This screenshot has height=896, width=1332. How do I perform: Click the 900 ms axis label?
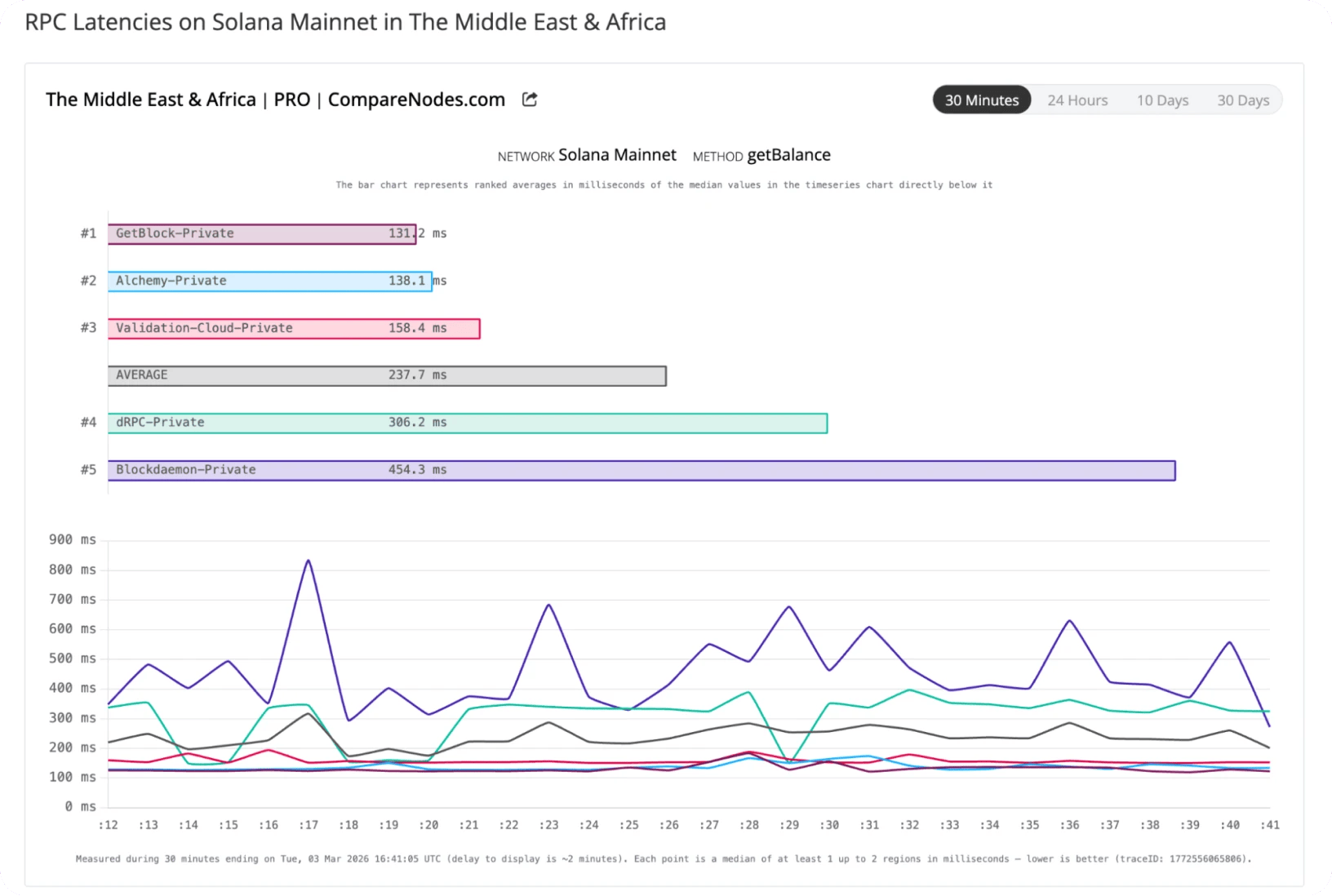(x=73, y=539)
